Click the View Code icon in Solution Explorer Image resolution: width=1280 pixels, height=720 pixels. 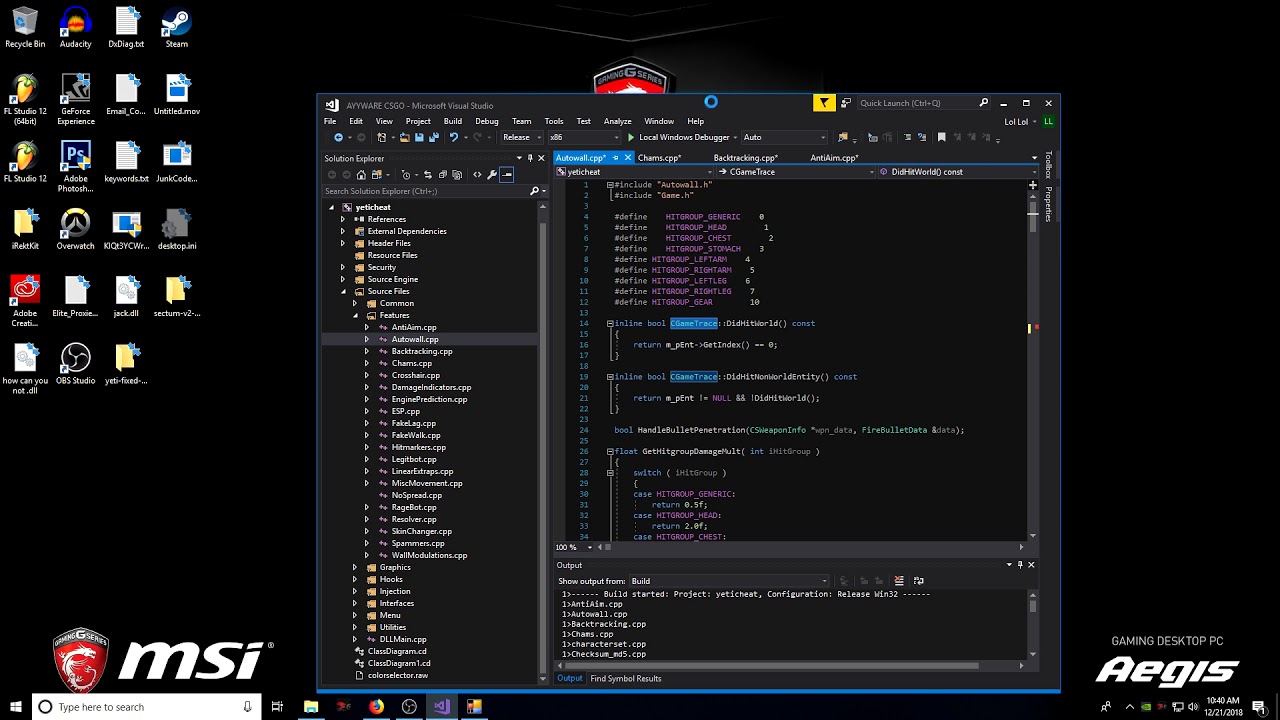[477, 175]
